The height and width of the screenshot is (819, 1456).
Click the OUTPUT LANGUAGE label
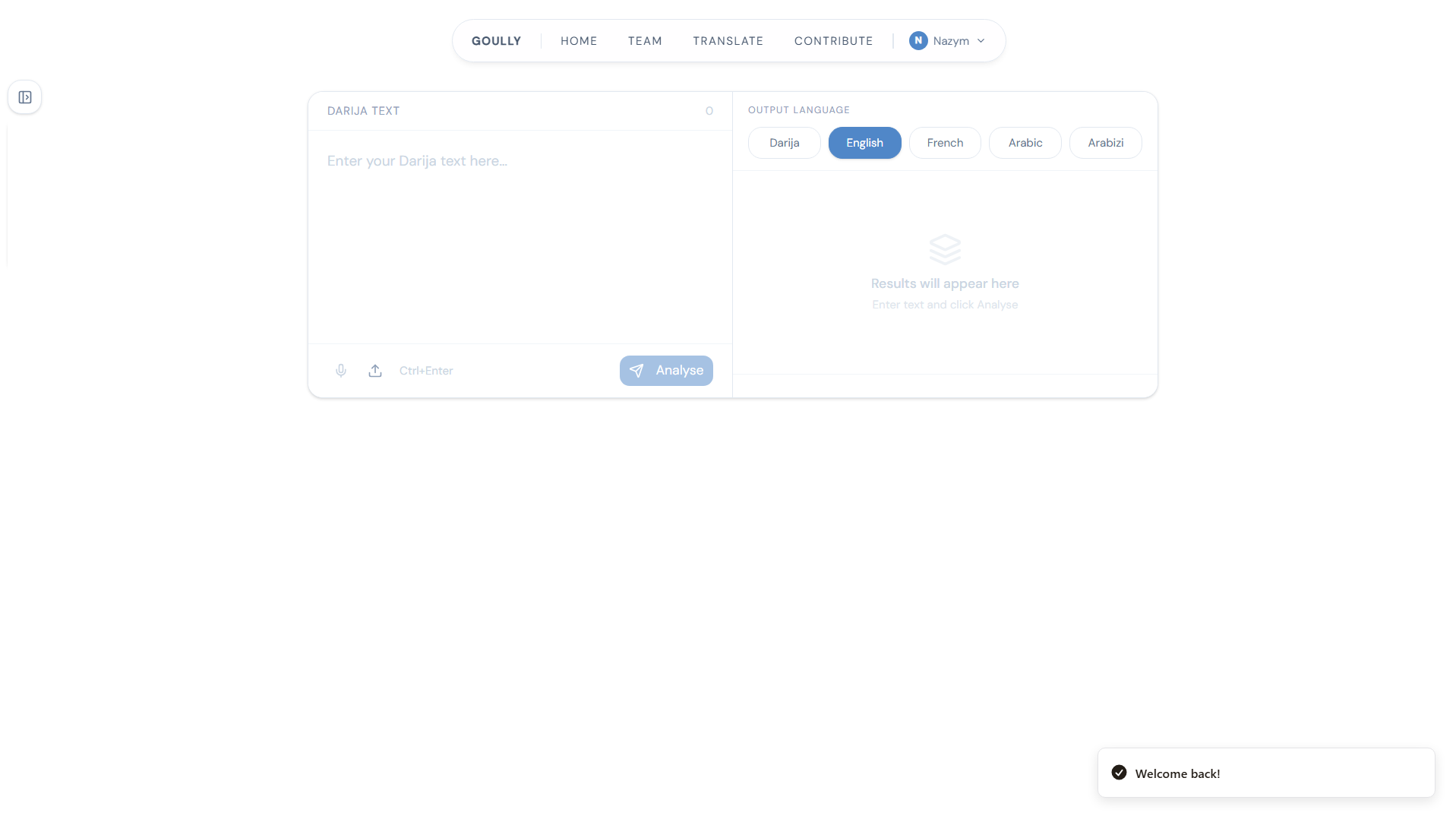tap(798, 110)
